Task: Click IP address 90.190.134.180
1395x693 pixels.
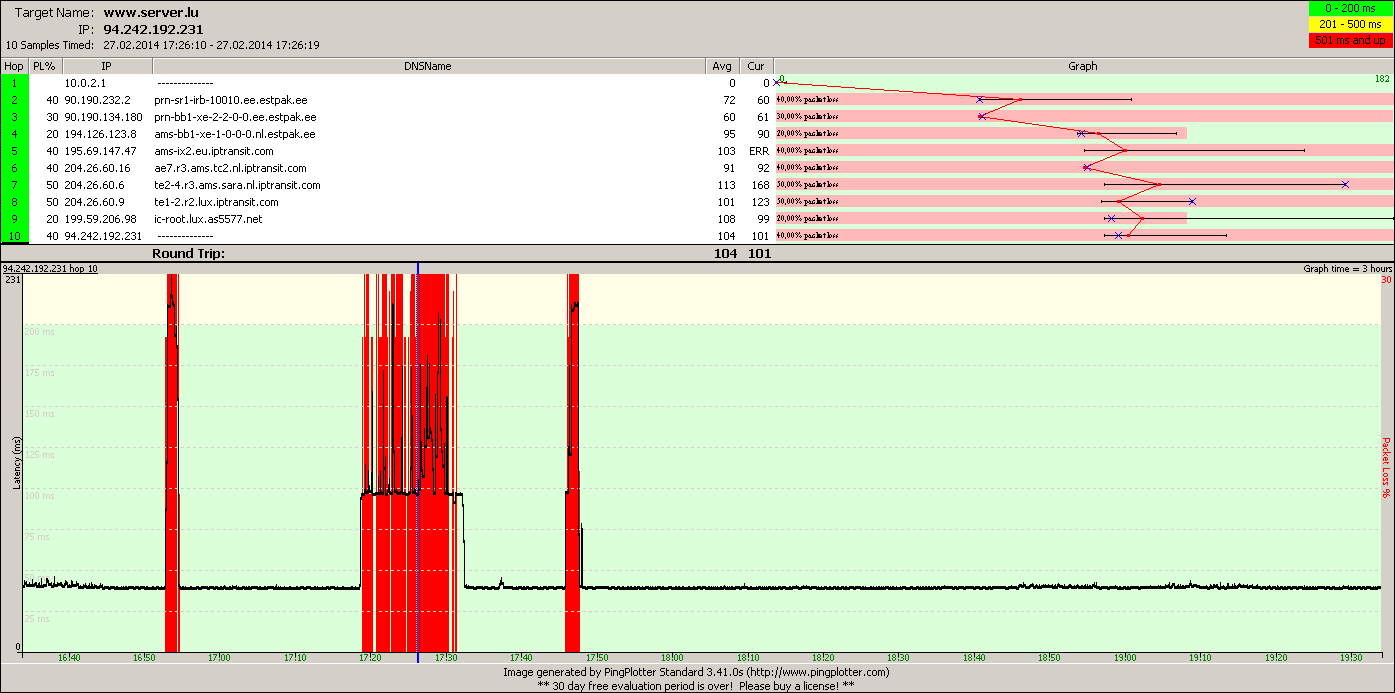Action: tap(104, 117)
